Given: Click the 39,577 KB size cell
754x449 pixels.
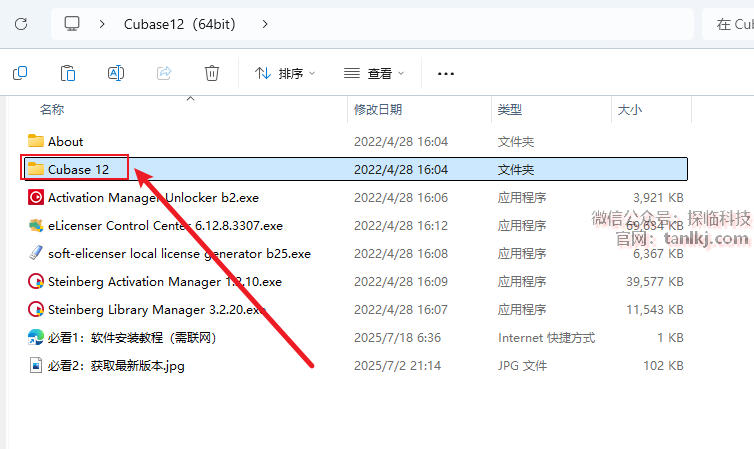Looking at the screenshot, I should [x=655, y=282].
